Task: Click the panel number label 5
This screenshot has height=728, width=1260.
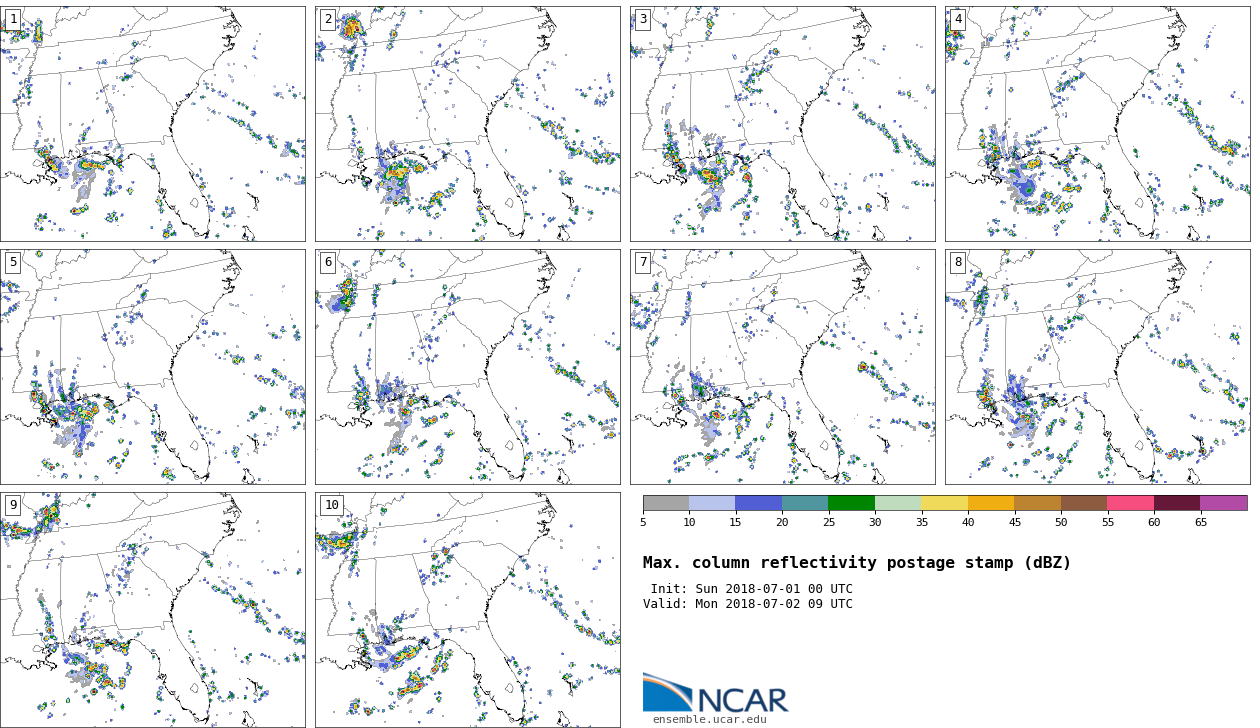Action: point(13,262)
